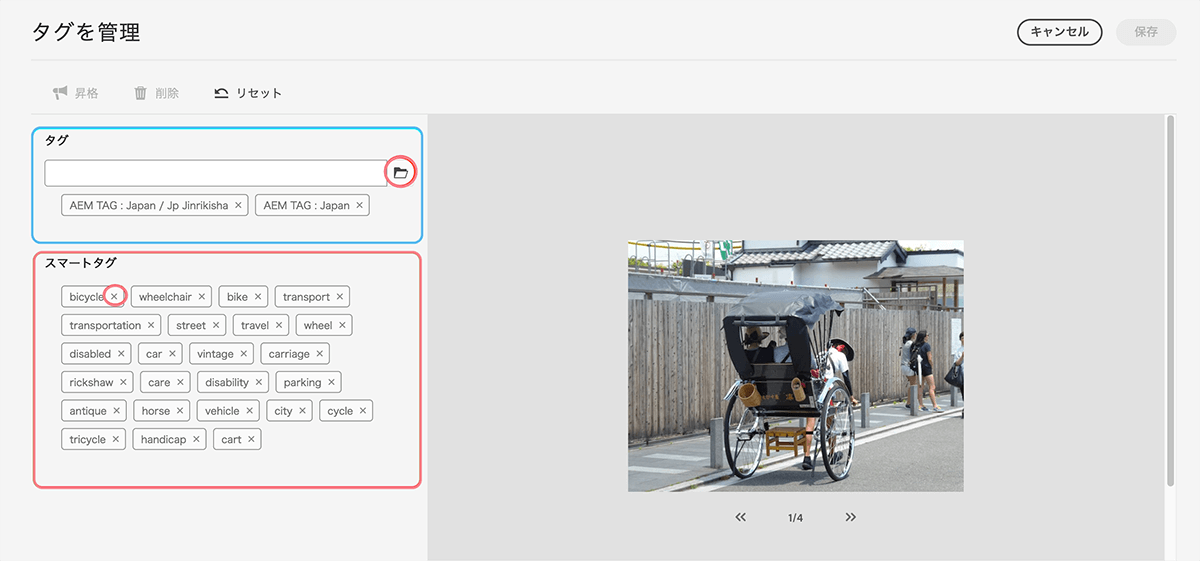
Task: Click the 1/4 page indicator
Action: [x=796, y=518]
